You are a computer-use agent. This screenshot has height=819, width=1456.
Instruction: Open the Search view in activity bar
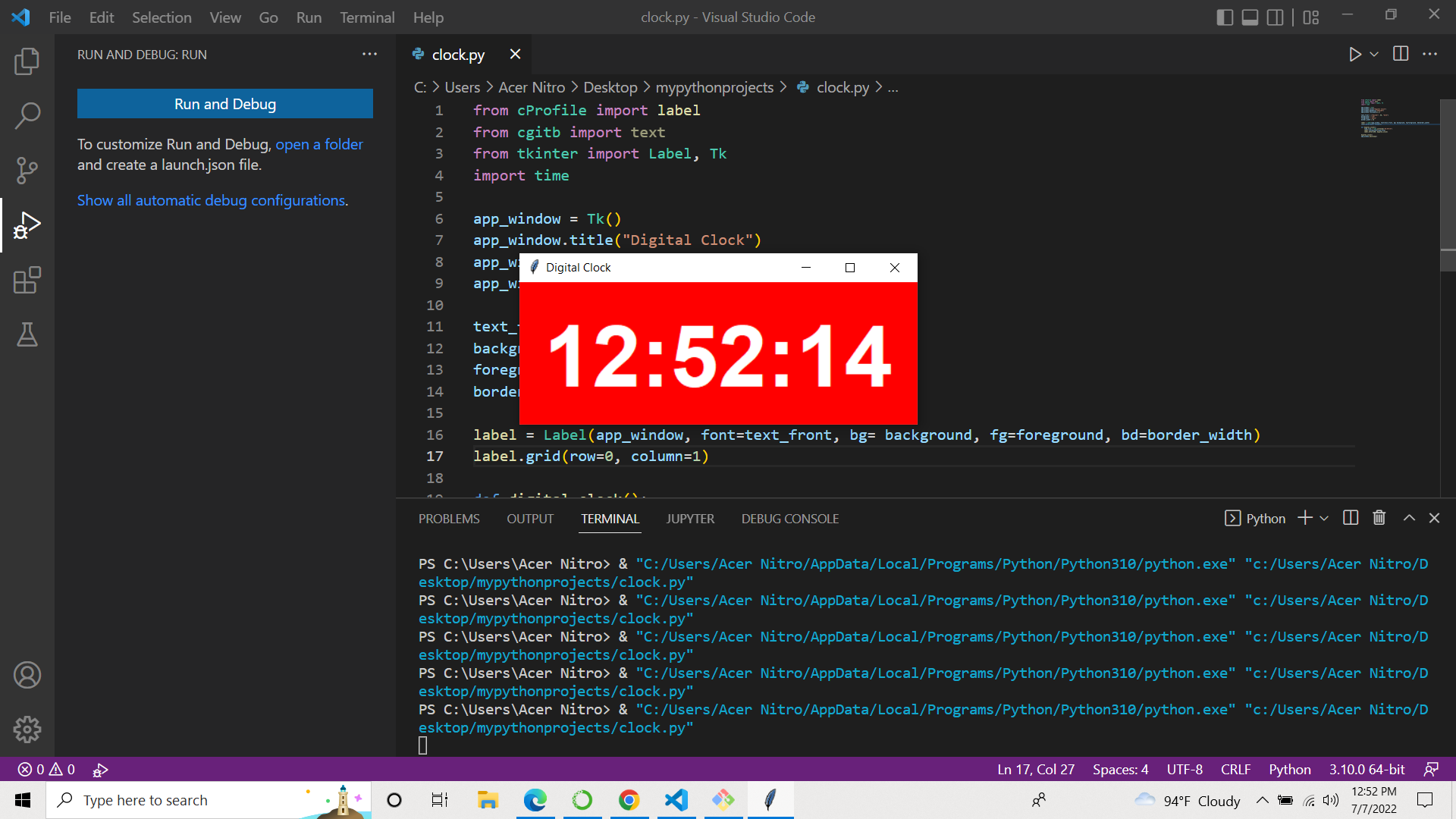pyautogui.click(x=27, y=116)
